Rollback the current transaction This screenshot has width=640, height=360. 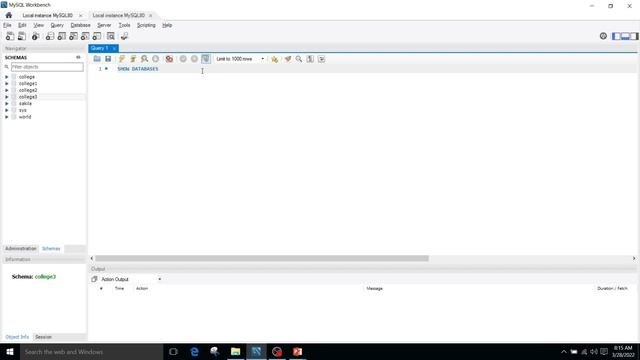pyautogui.click(x=194, y=59)
